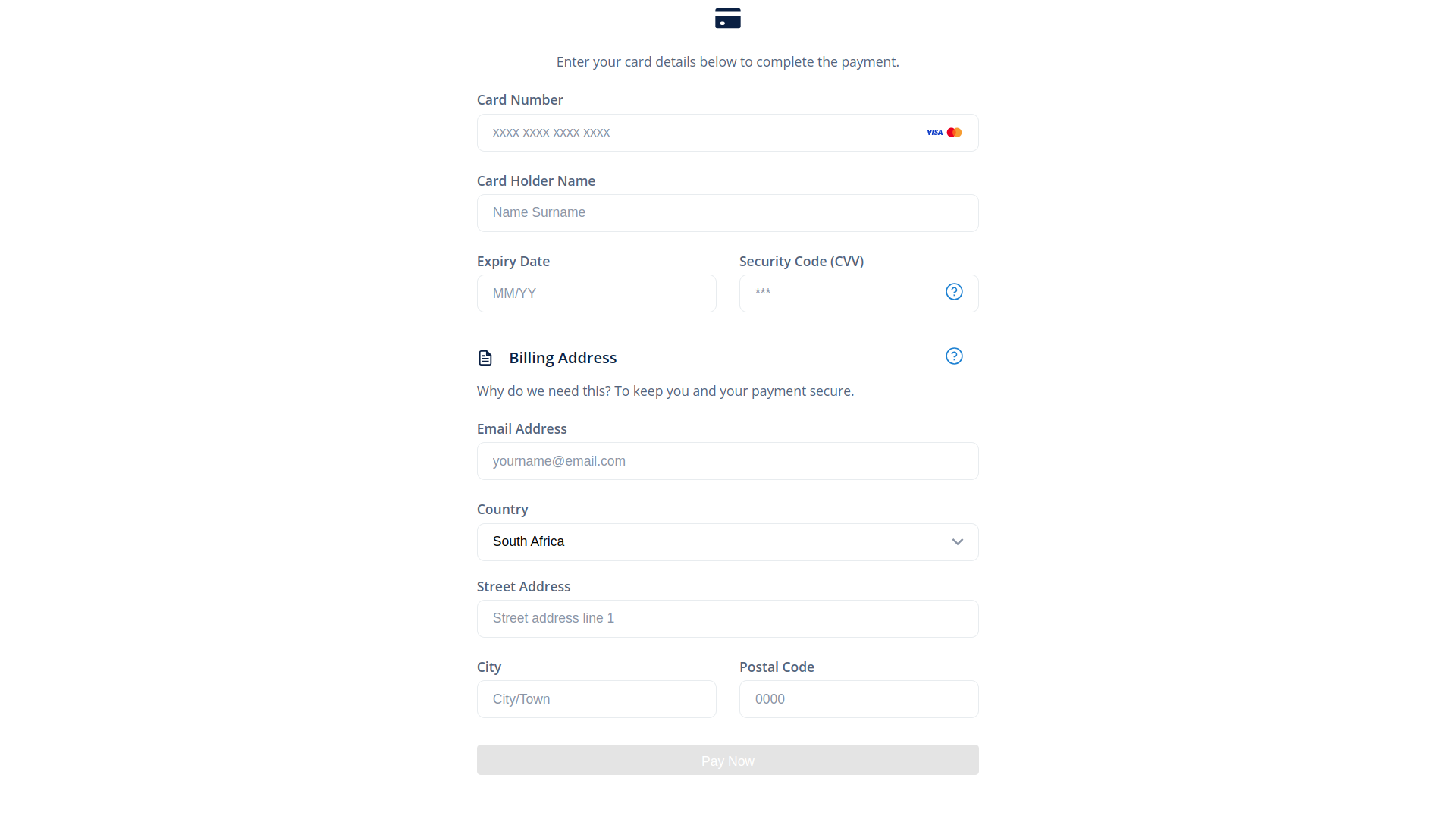The image size is (1456, 819).
Task: Click the Card Number label
Action: point(519,100)
